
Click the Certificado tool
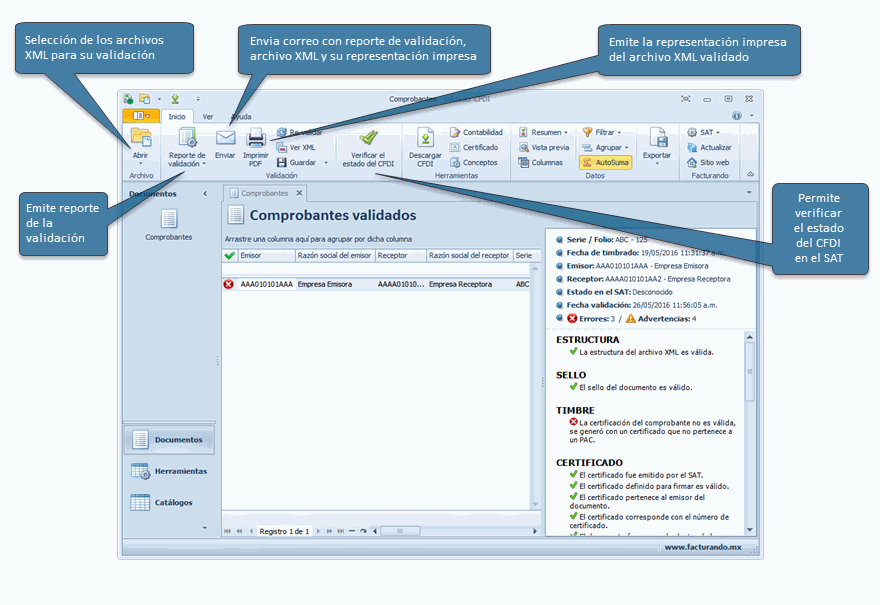pos(473,147)
